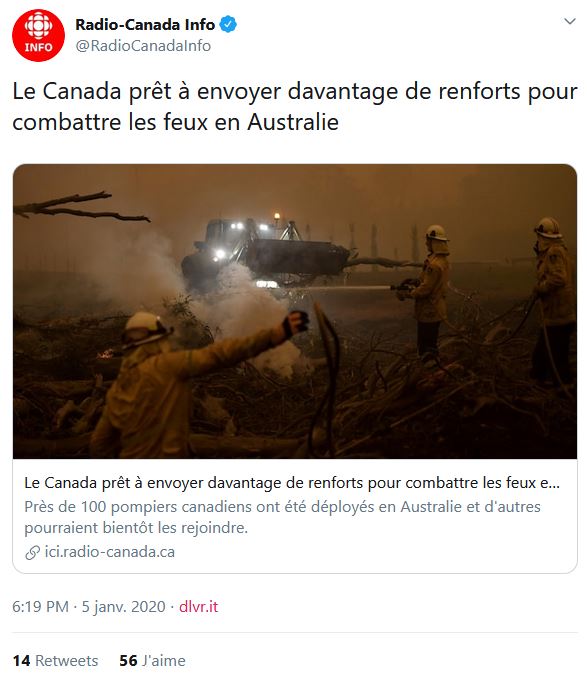Image resolution: width=587 pixels, height=683 pixels.
Task: Open the tweet options chevron menu
Action: click(570, 21)
